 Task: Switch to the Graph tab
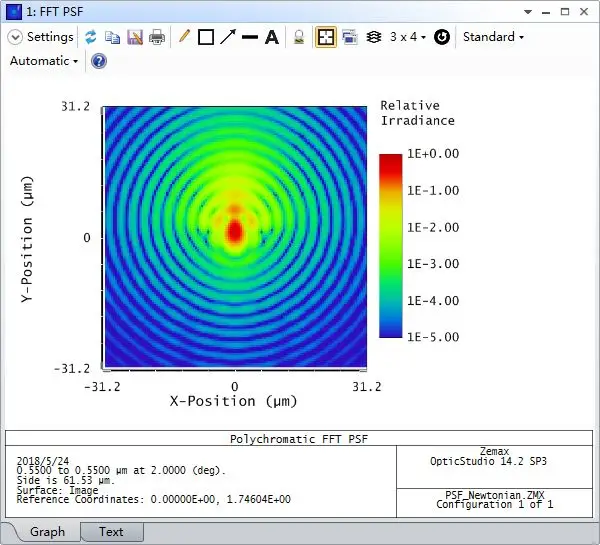click(x=47, y=532)
